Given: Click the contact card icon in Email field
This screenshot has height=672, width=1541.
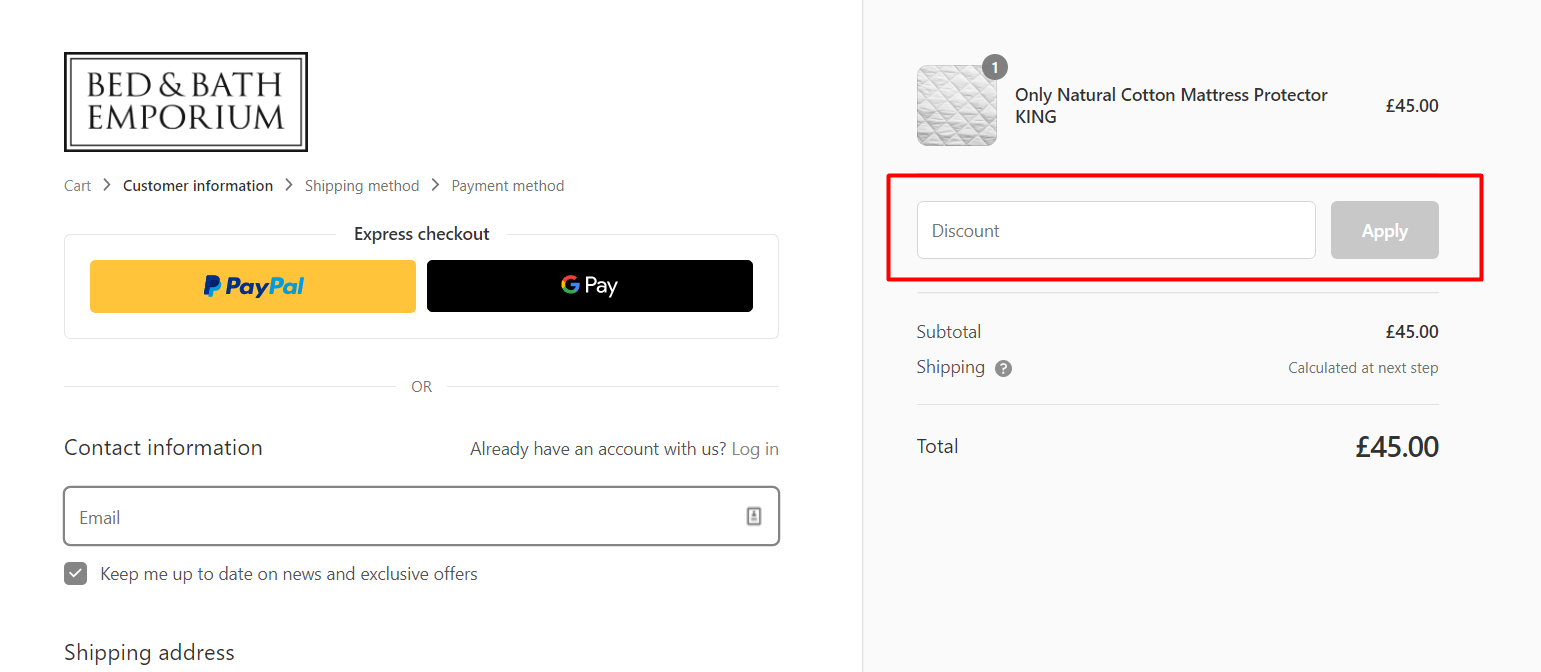Looking at the screenshot, I should pos(754,516).
